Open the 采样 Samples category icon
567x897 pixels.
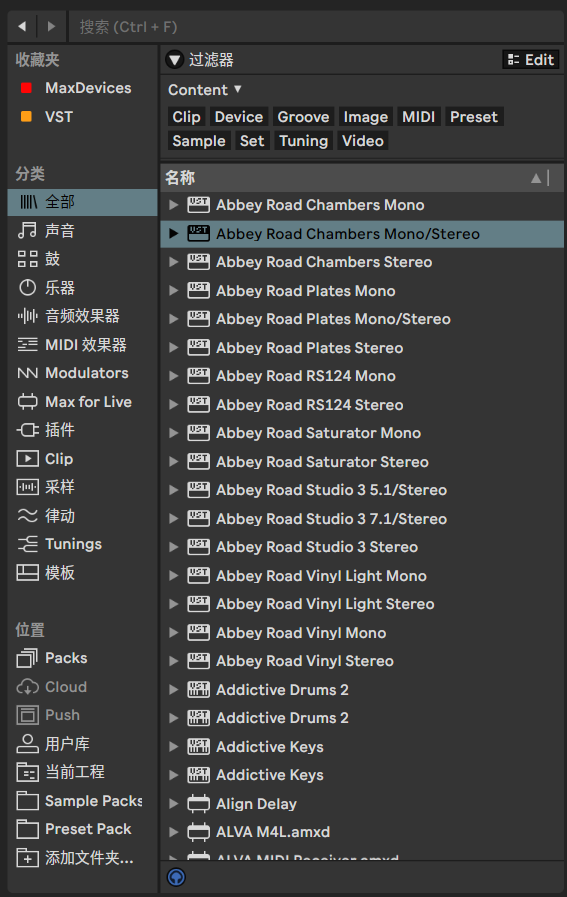(x=27, y=487)
